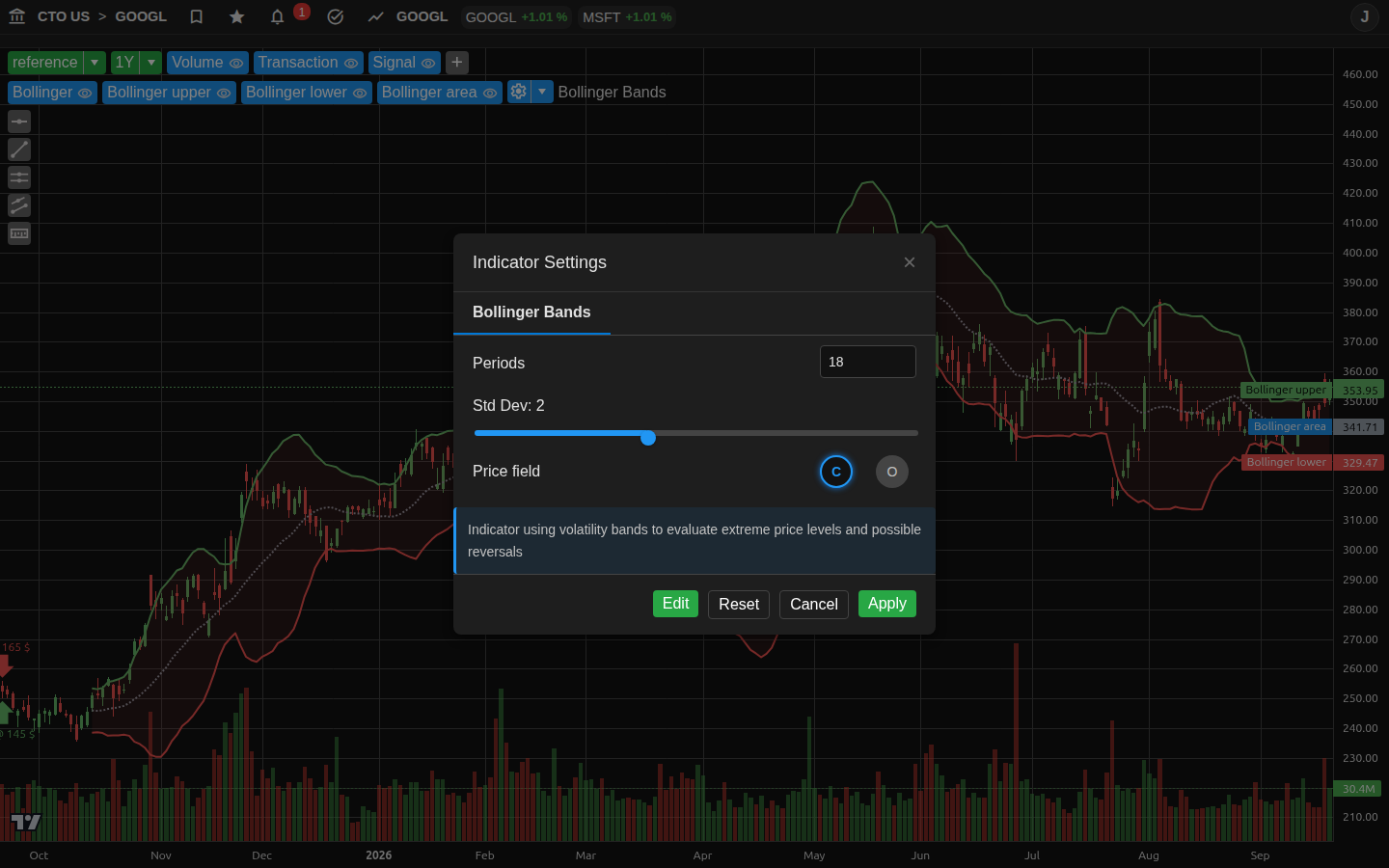Select the horizontal line drawing tool
Image resolution: width=1389 pixels, height=868 pixels.
click(19, 122)
